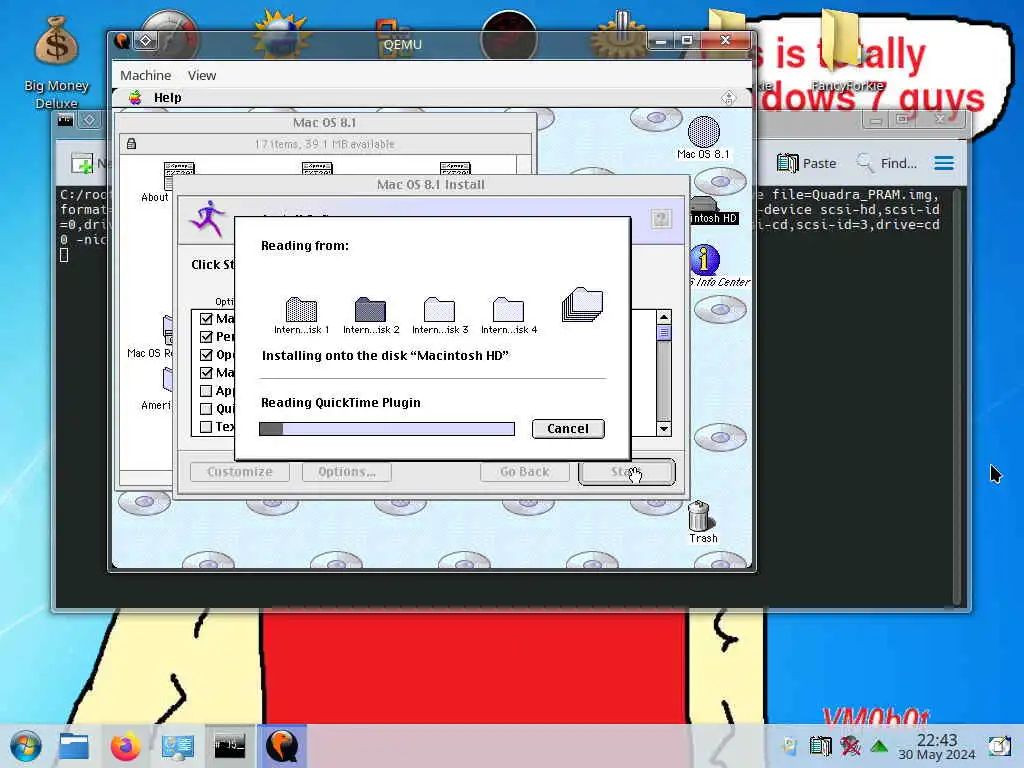
Task: Switch to the QEMU taskbar item
Action: tap(282, 746)
